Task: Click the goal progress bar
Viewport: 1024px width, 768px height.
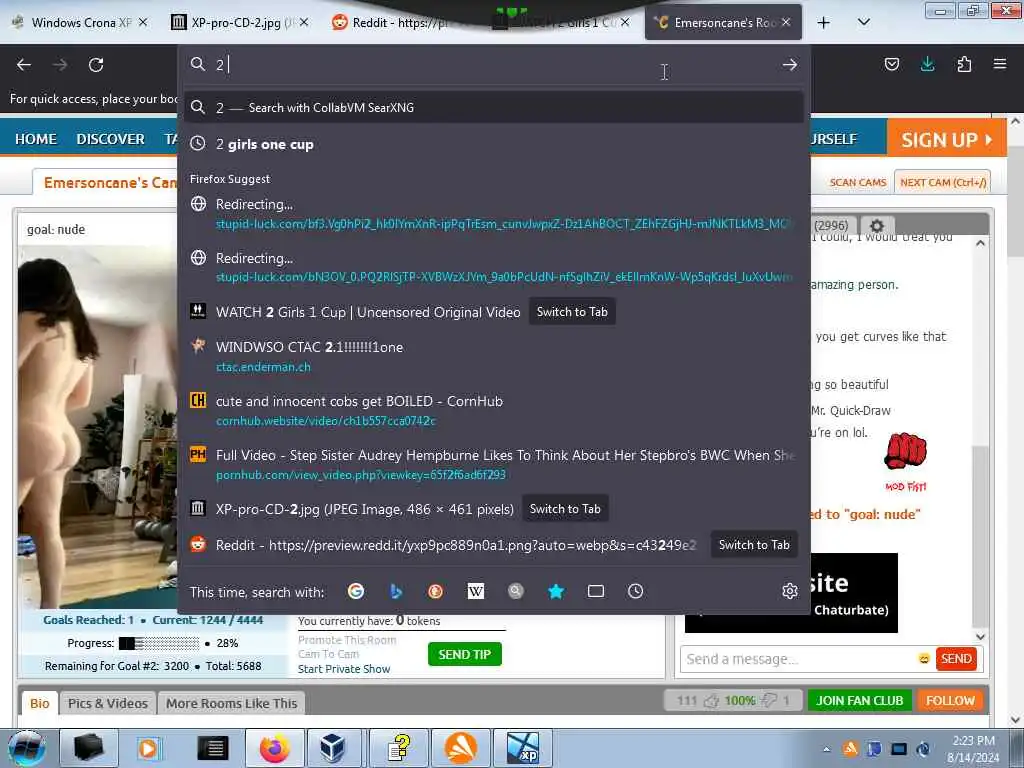Action: point(159,643)
